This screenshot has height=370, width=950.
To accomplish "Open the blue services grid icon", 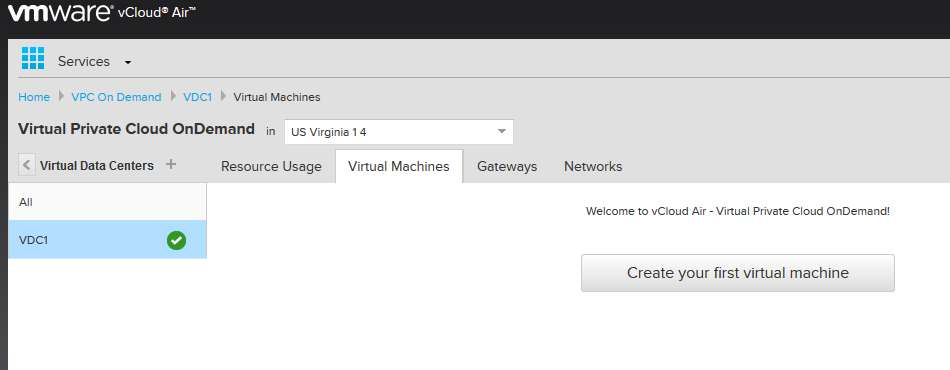I will pos(33,58).
